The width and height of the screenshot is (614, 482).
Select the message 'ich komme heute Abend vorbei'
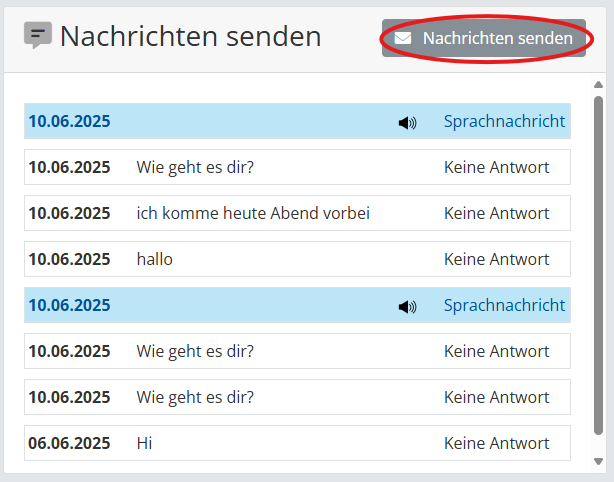(x=253, y=213)
